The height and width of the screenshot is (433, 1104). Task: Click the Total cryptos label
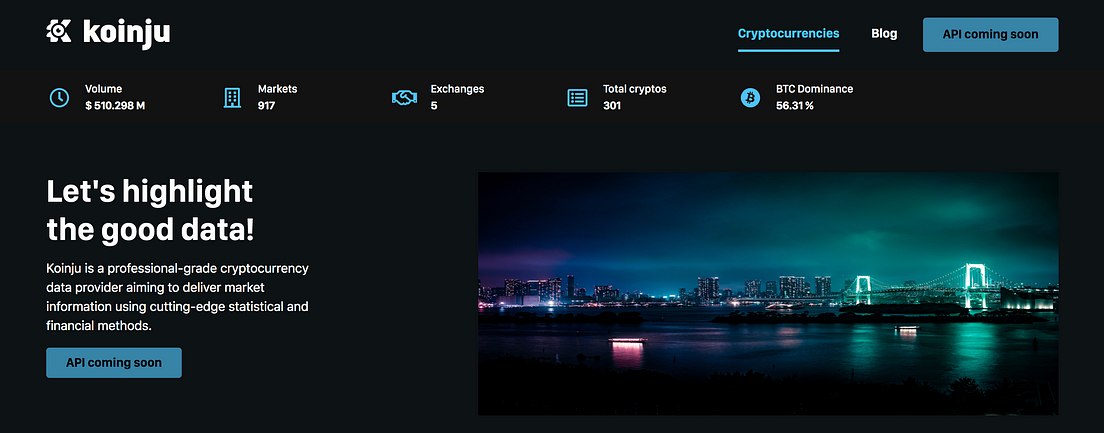point(634,89)
